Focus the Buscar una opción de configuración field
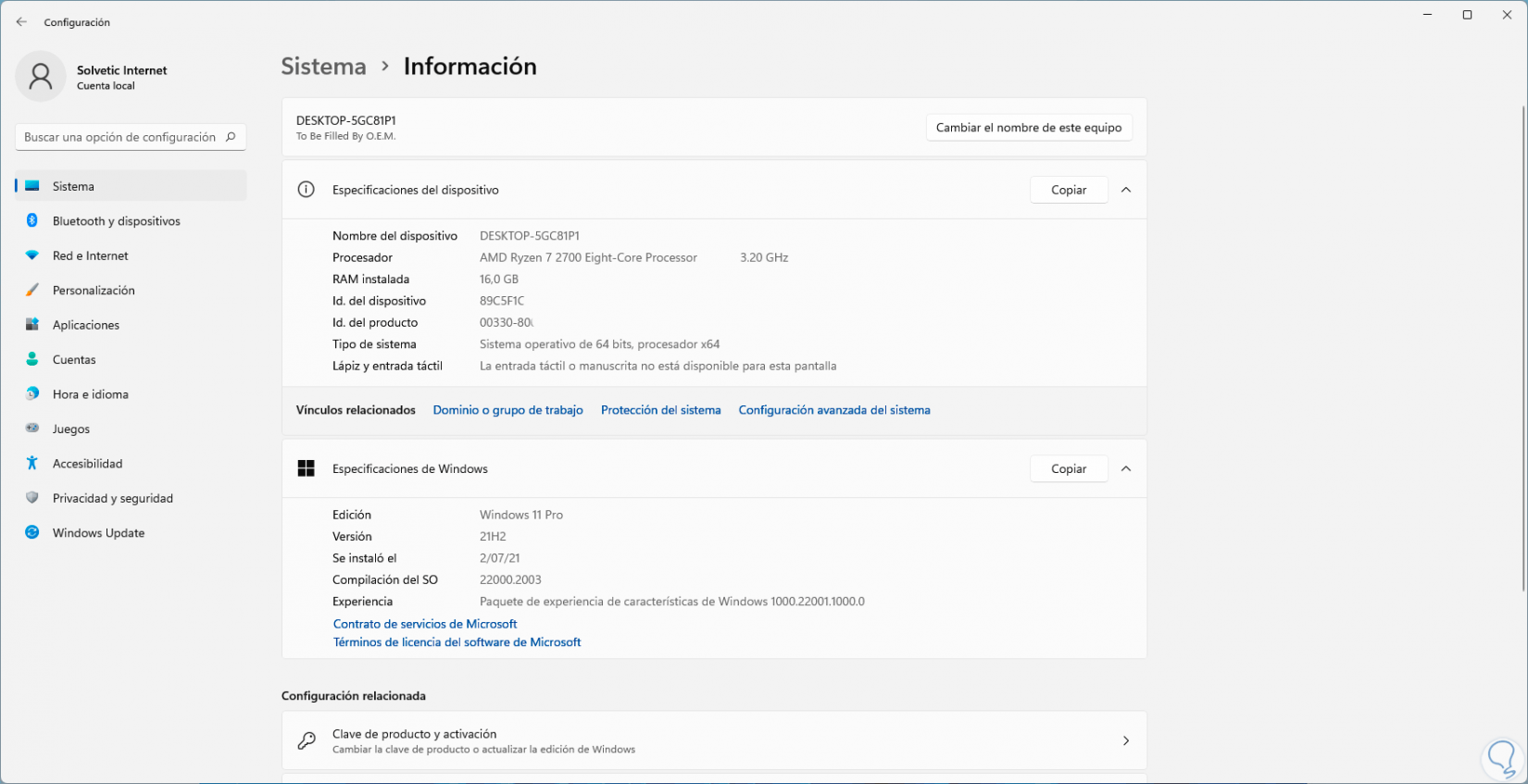 (120, 137)
